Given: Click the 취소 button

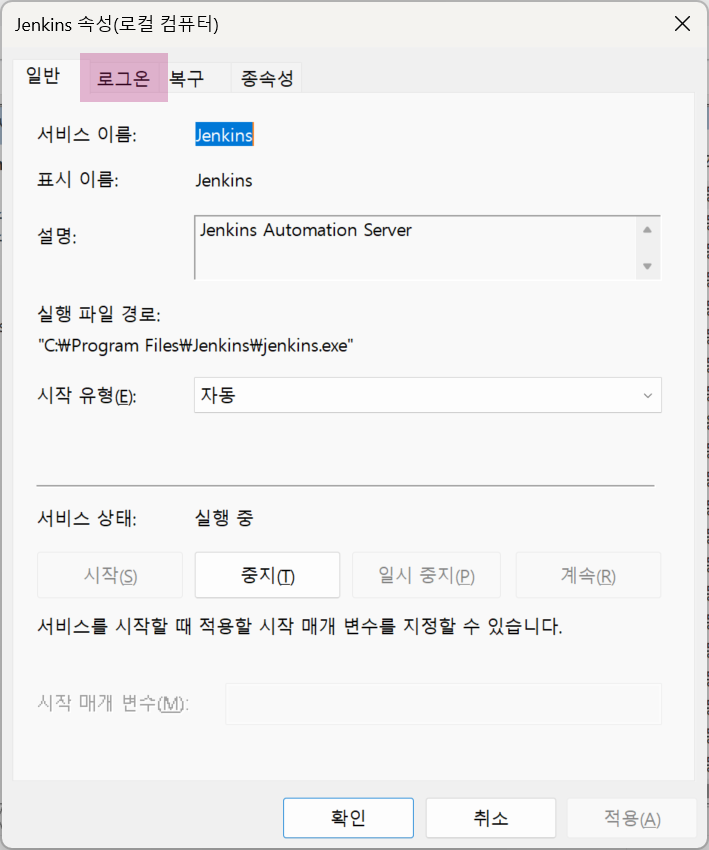Looking at the screenshot, I should (491, 817).
